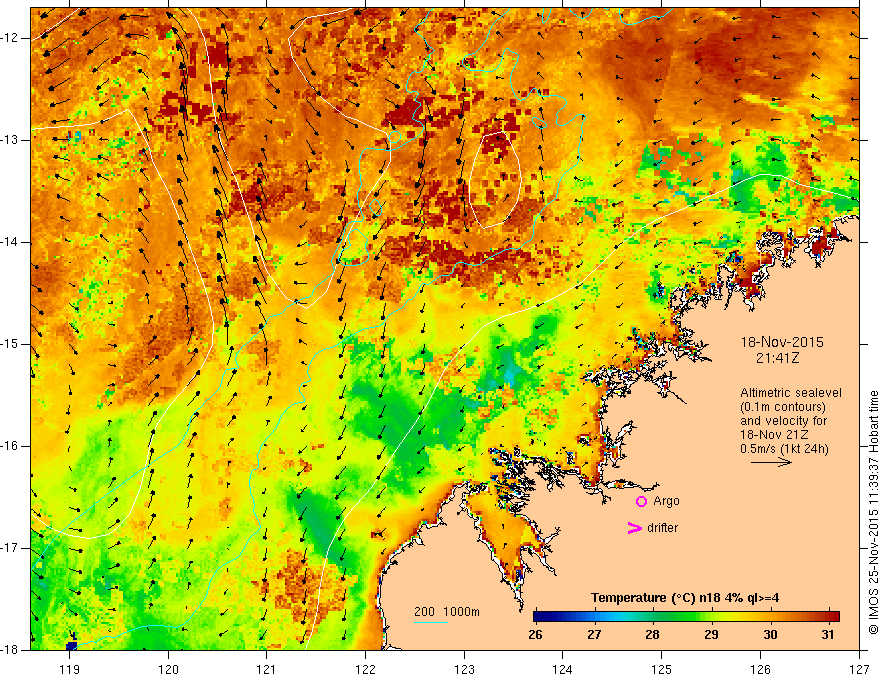Image resolution: width=880 pixels, height=680 pixels.
Task: Click the magenta Argo circle legend symbol
Action: pyautogui.click(x=641, y=502)
